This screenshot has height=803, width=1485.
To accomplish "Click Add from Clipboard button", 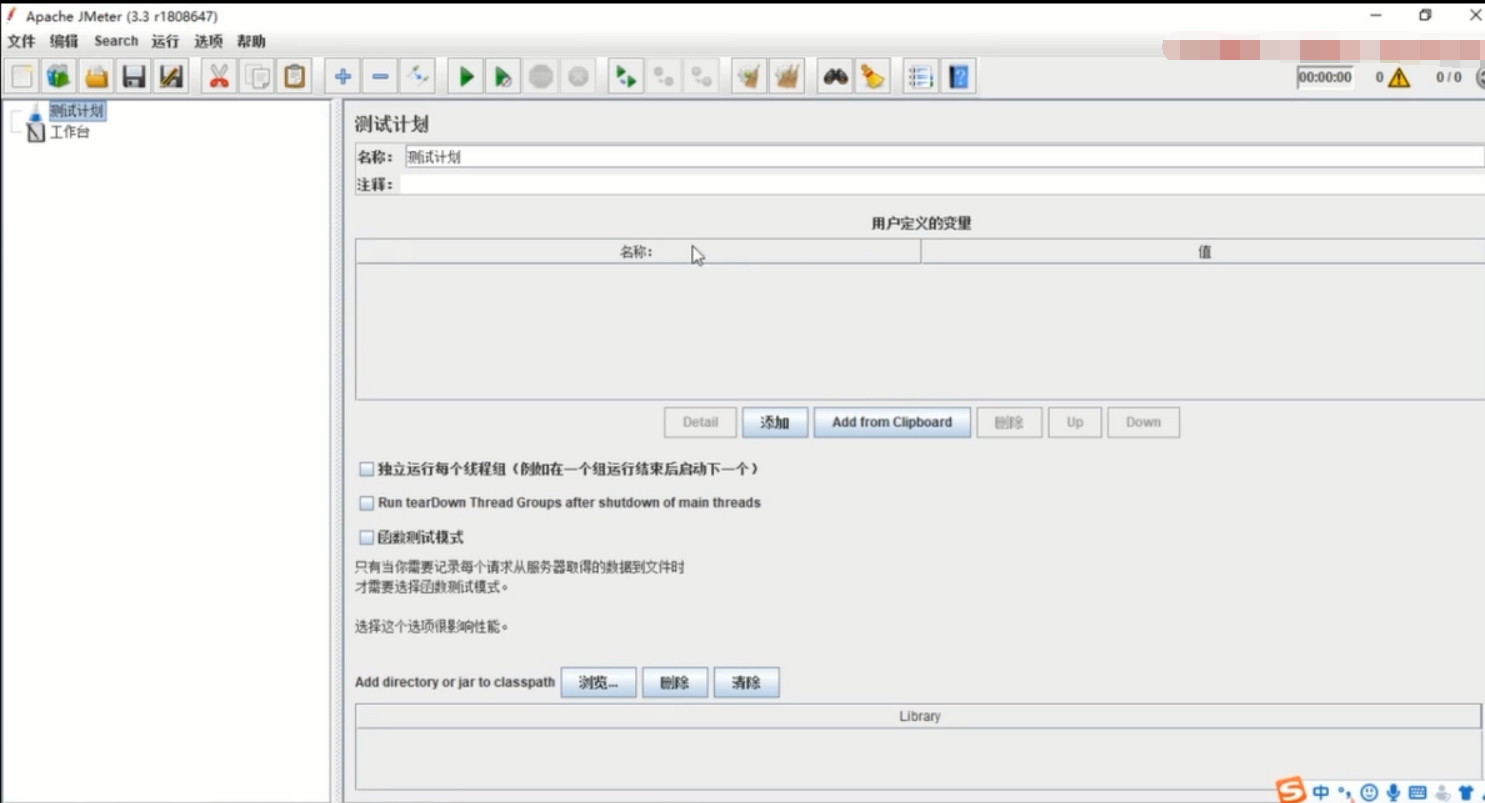I will pos(892,422).
